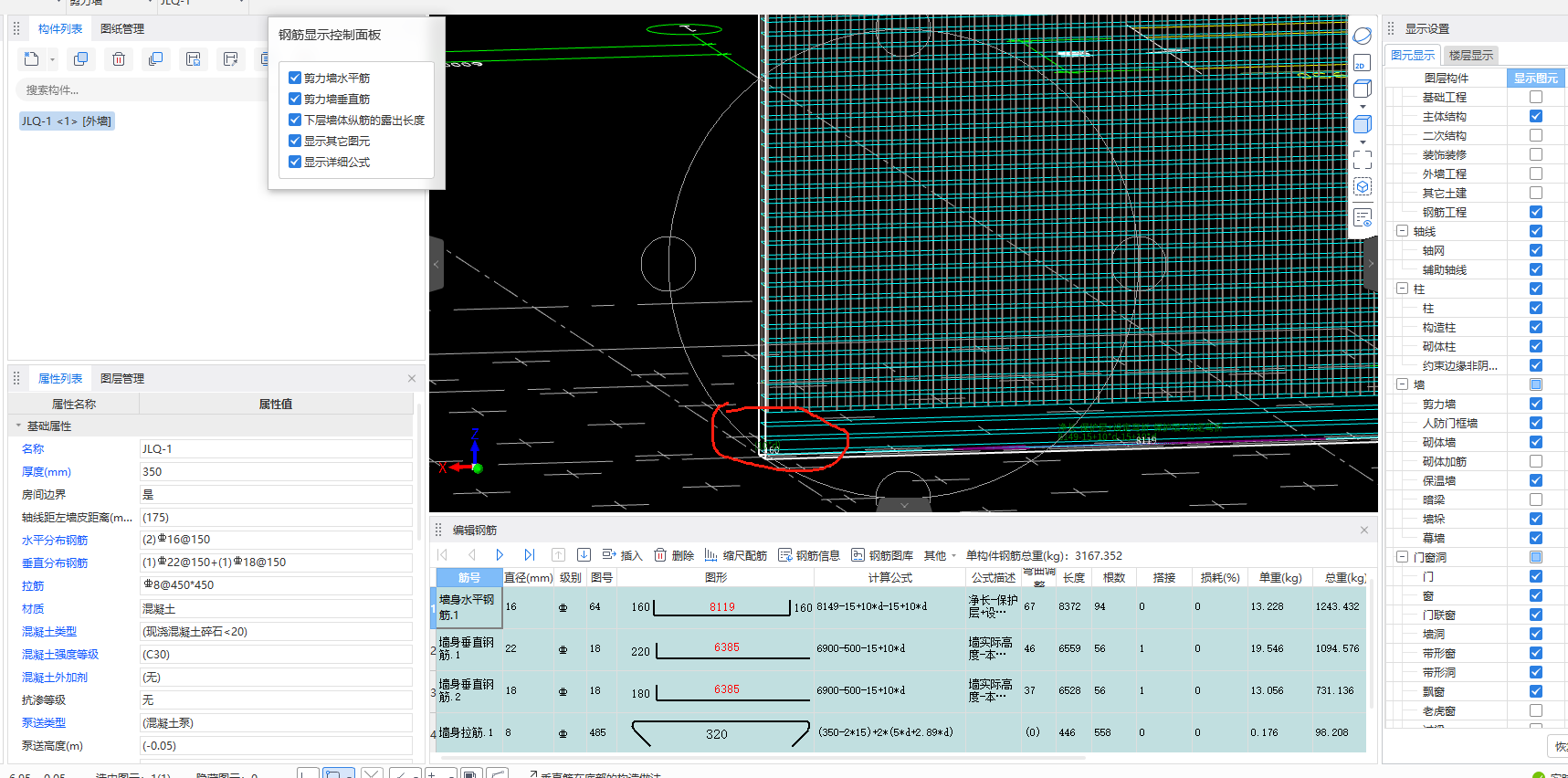This screenshot has width=1568, height=778.
Task: Close the 编辑钢筋 panel
Action: click(1364, 530)
